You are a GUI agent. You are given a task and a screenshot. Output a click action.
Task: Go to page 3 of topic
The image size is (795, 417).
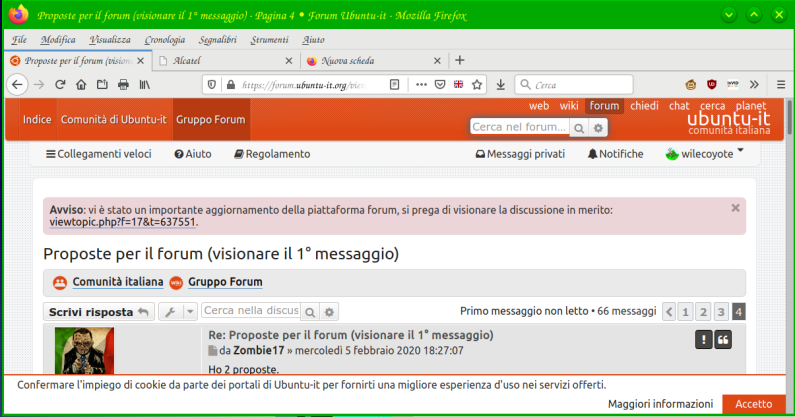721,312
